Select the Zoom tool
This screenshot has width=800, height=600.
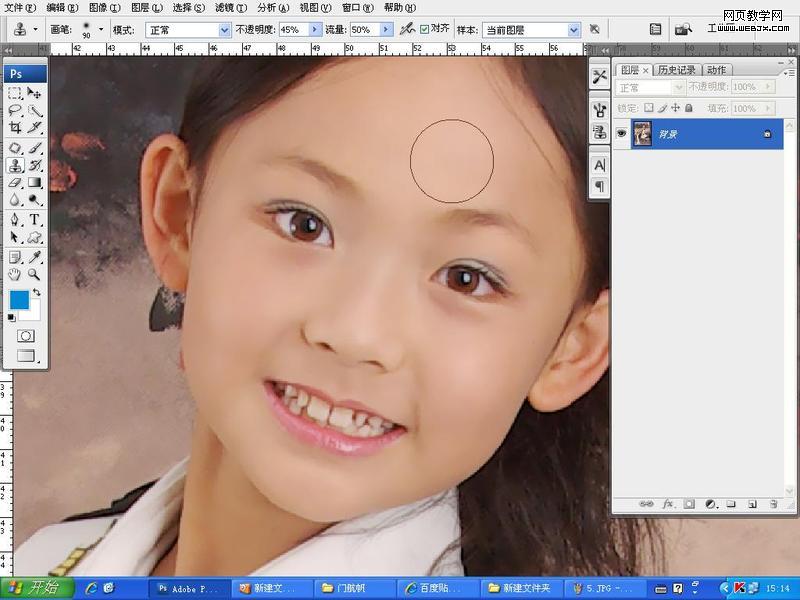tap(33, 275)
